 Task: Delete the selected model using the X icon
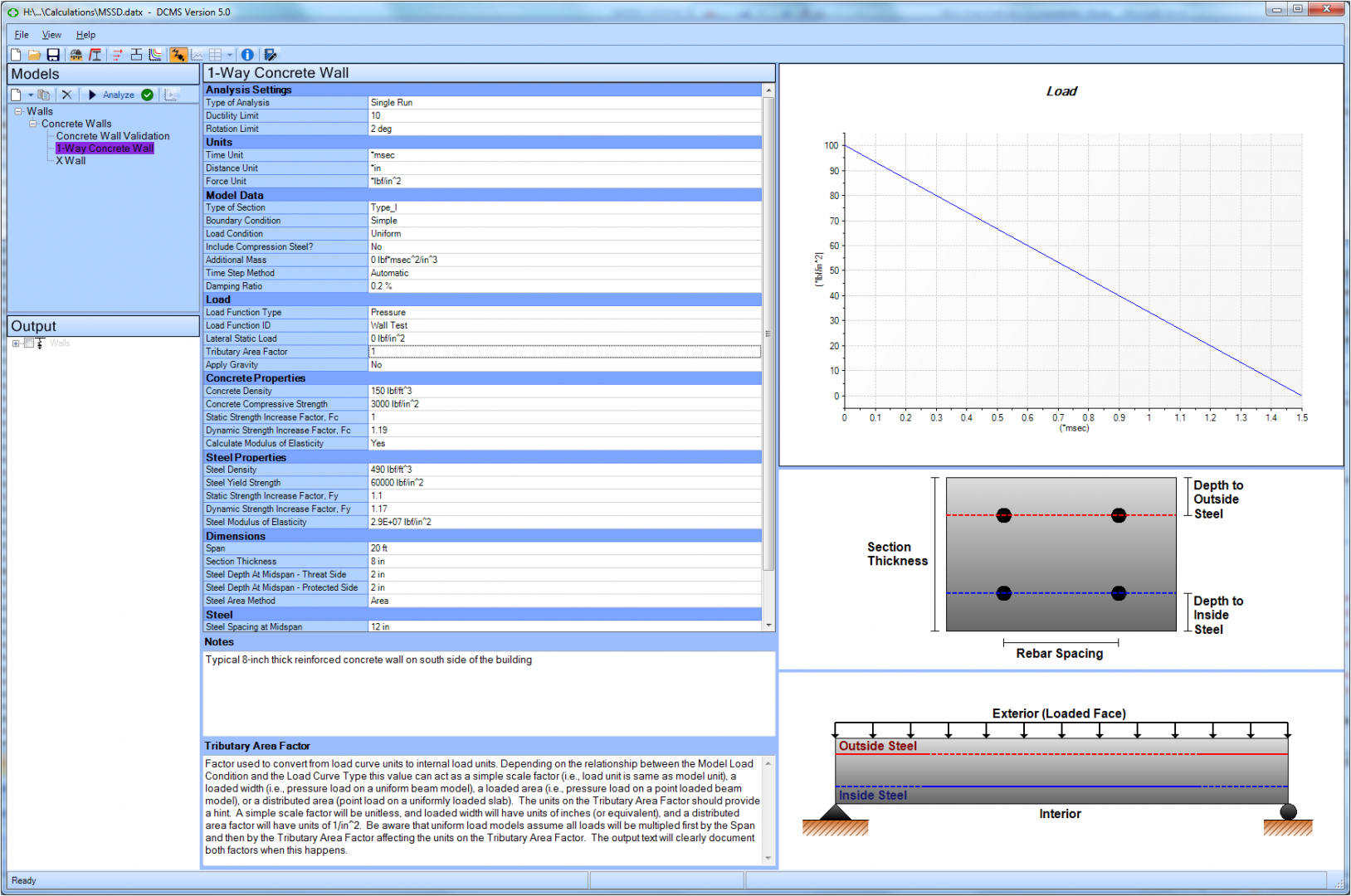[66, 95]
